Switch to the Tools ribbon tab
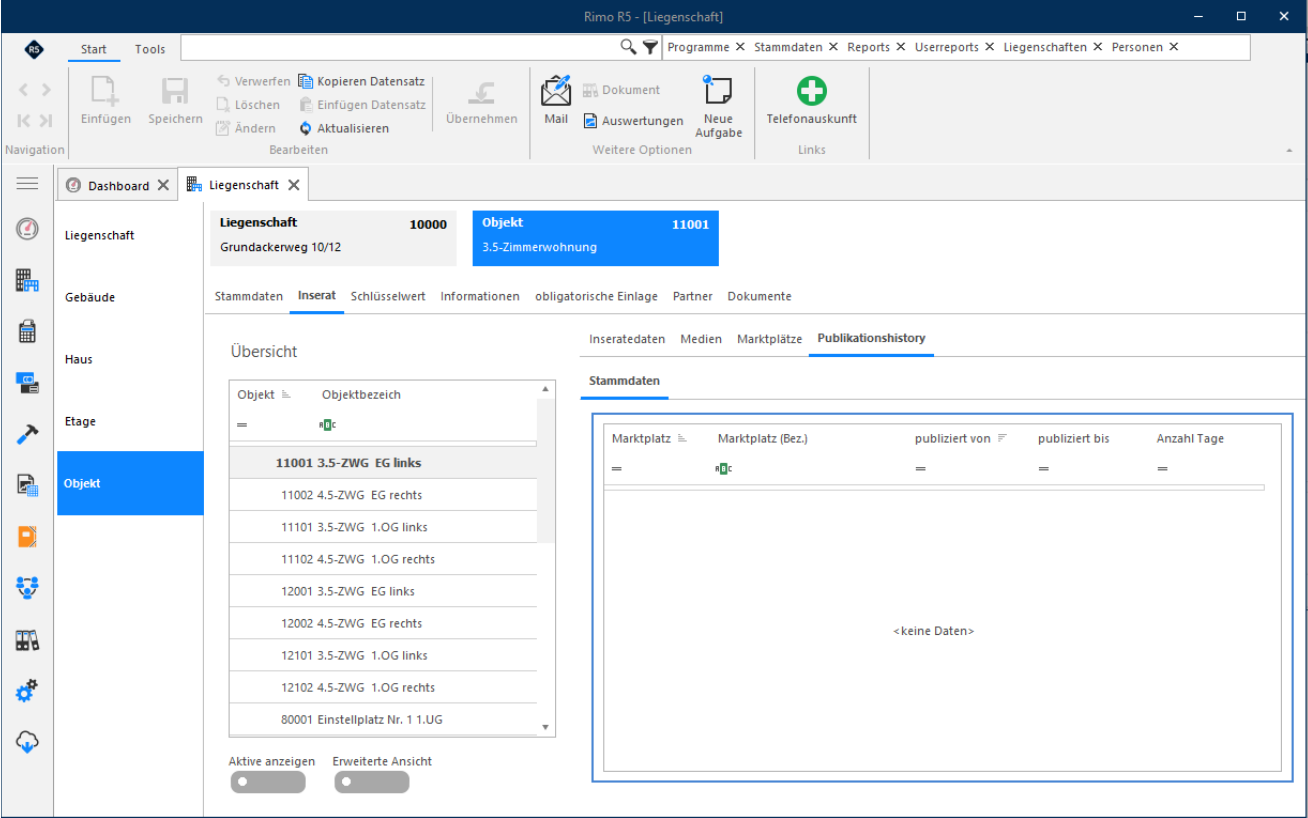 pyautogui.click(x=150, y=49)
